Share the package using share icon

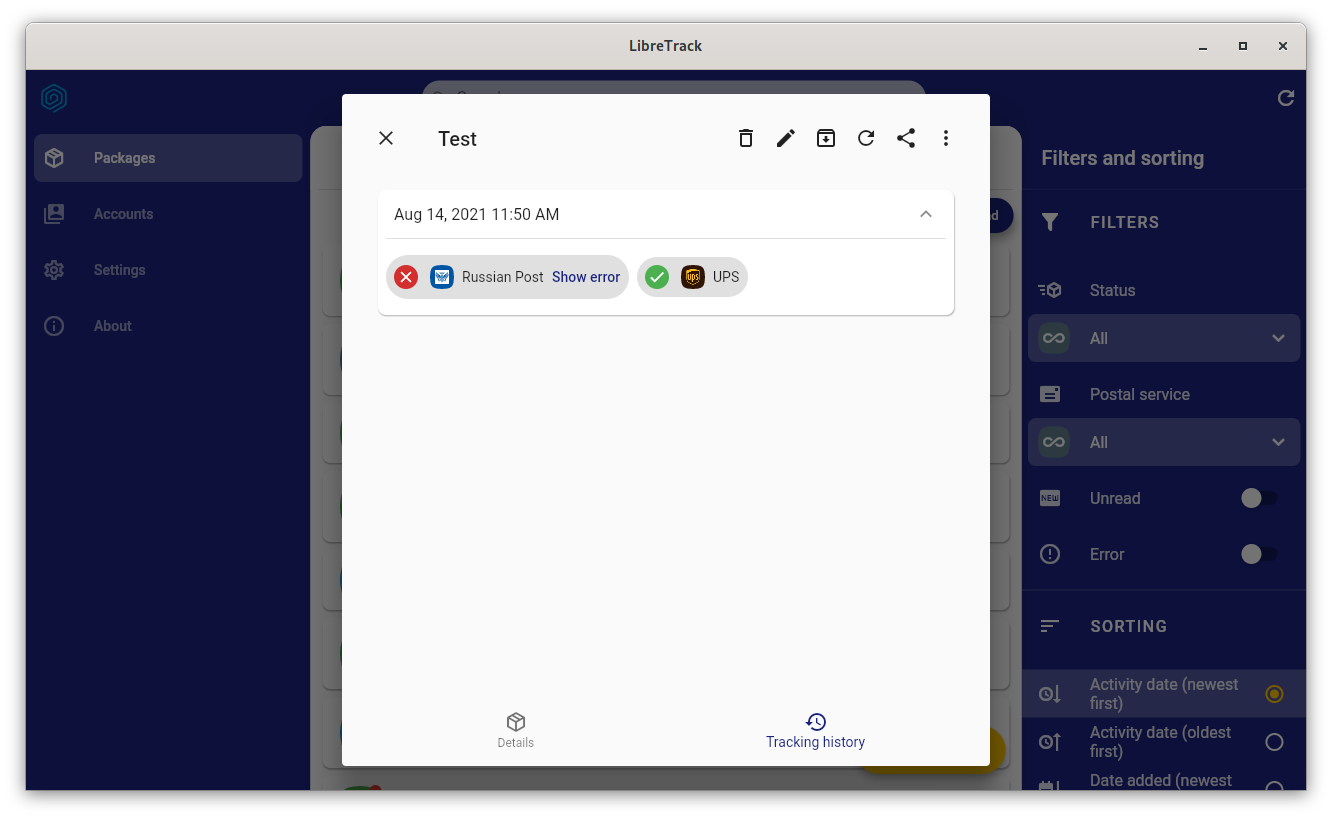(906, 138)
